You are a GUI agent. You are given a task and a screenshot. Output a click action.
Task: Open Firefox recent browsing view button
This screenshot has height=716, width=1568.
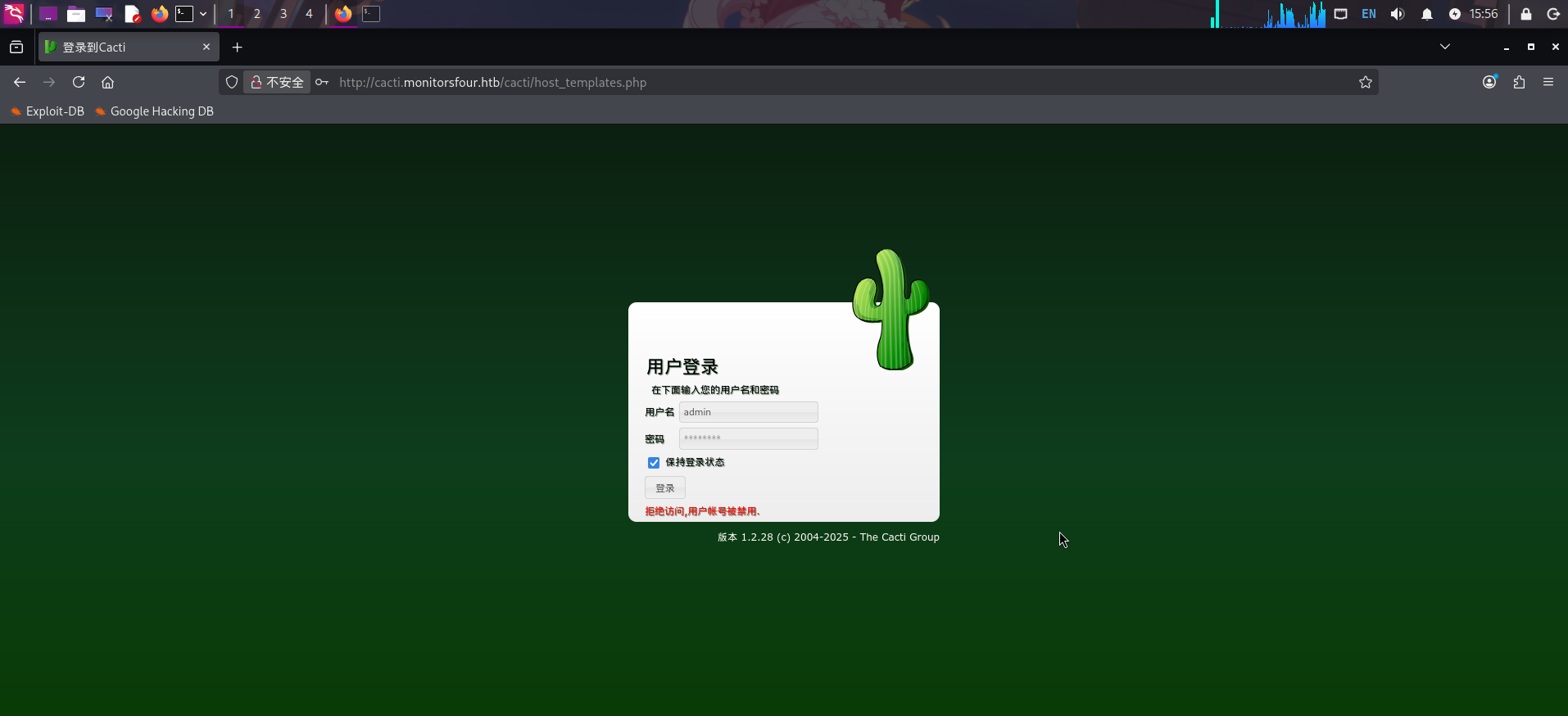(x=16, y=48)
